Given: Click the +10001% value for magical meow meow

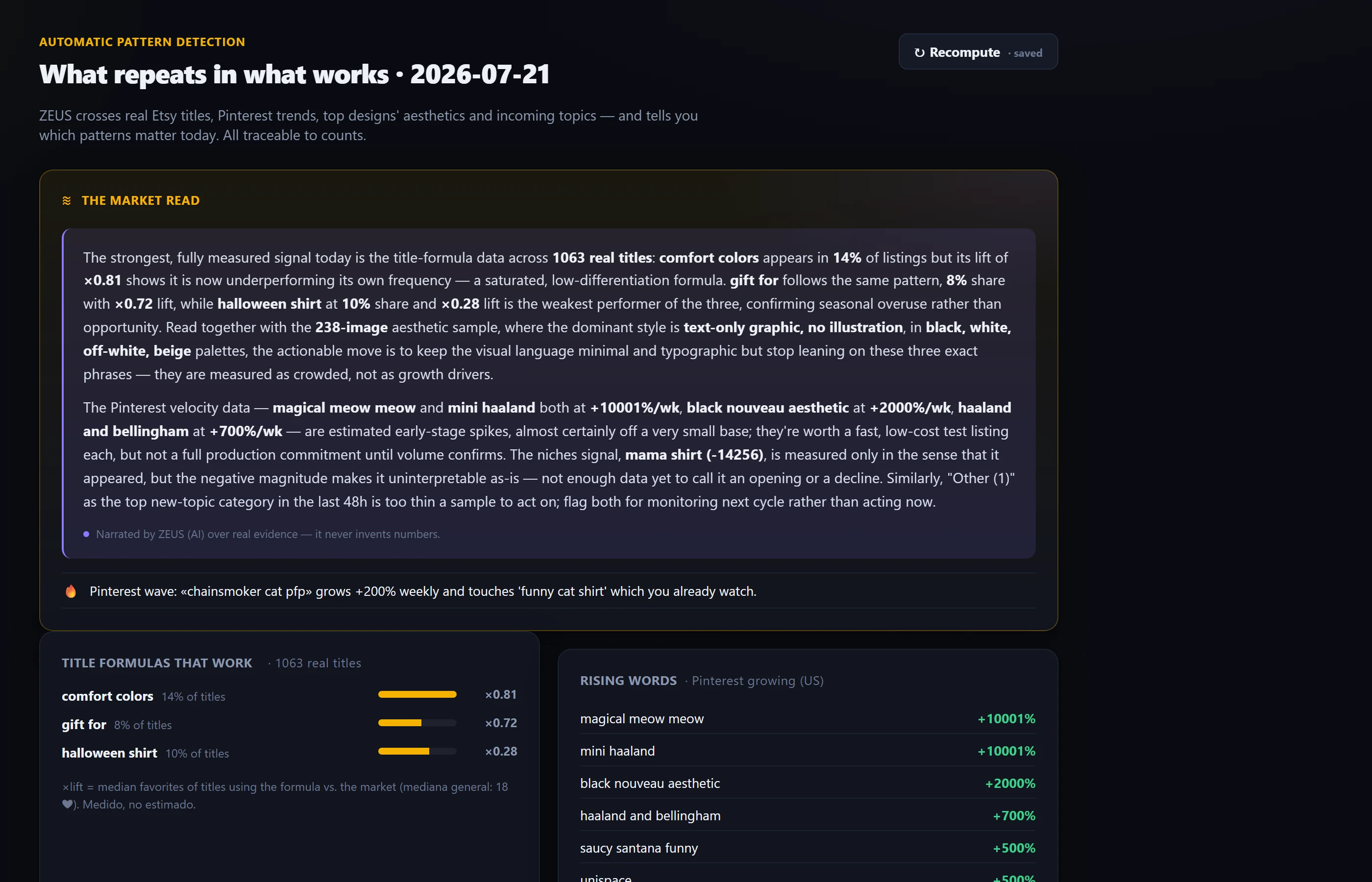Looking at the screenshot, I should 1006,718.
